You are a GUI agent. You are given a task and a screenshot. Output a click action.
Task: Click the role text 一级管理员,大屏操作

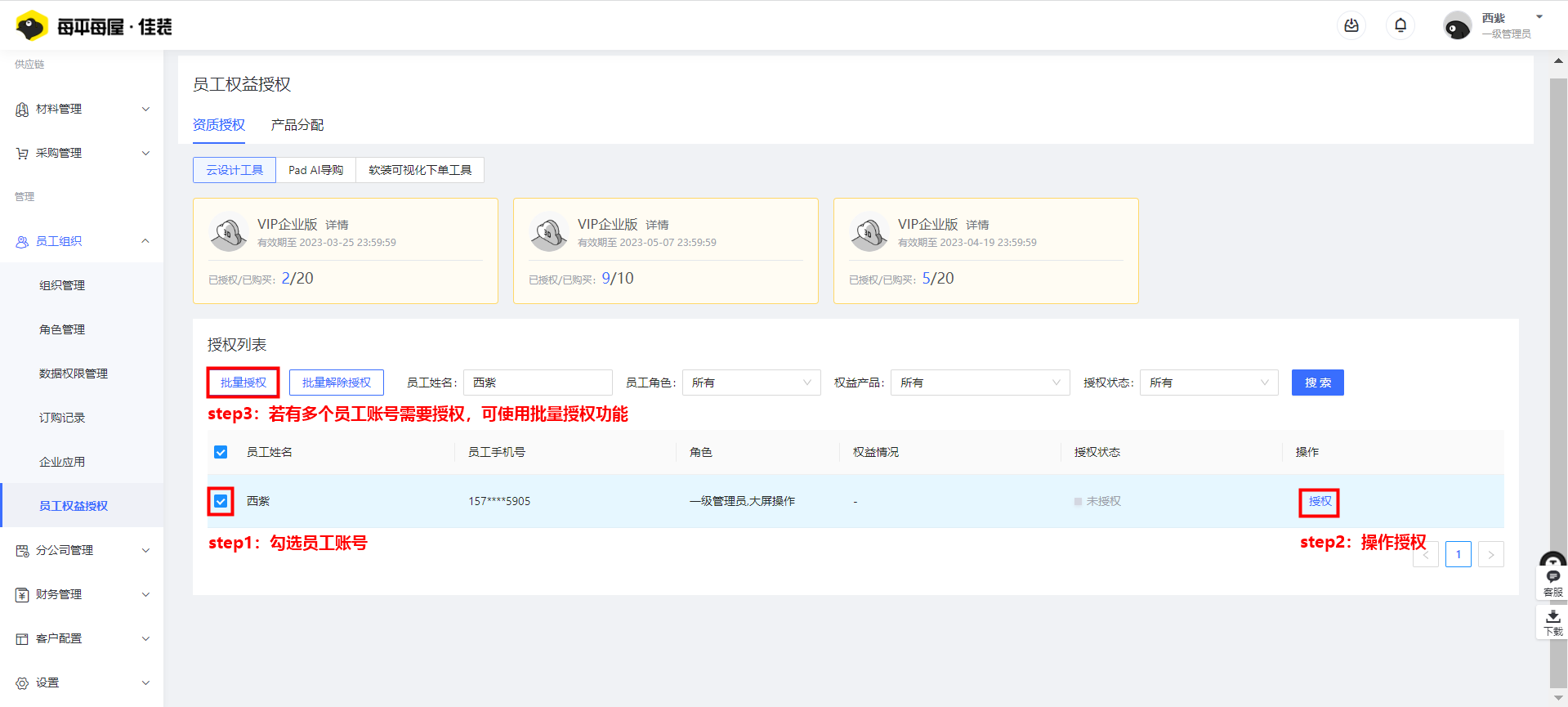(742, 501)
